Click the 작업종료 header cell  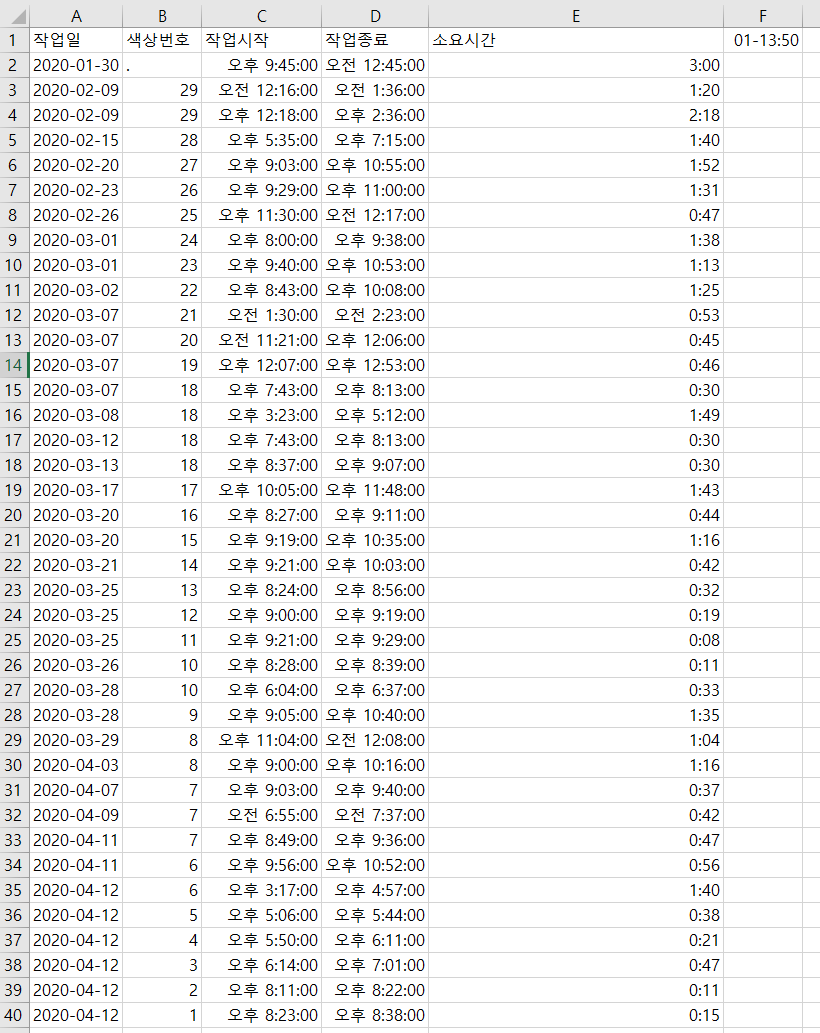[x=375, y=40]
